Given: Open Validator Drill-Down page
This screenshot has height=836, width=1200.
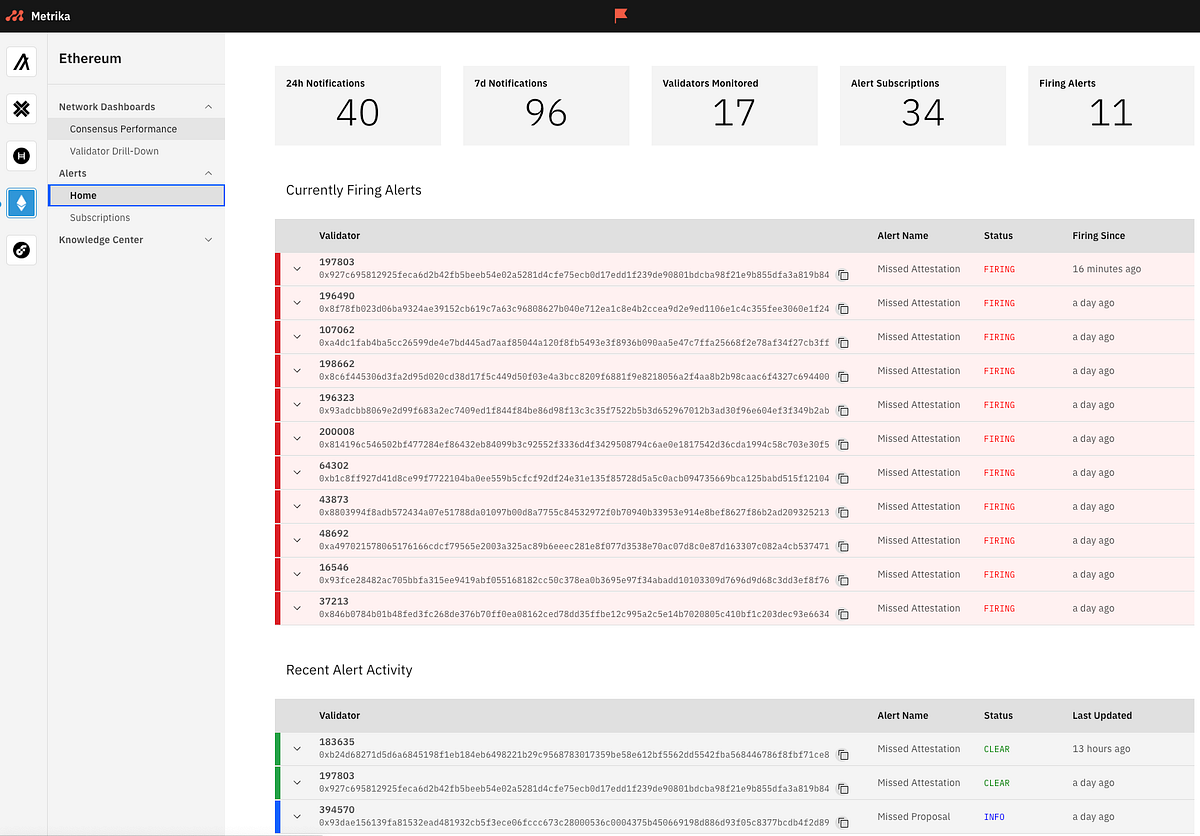Looking at the screenshot, I should point(136,151).
